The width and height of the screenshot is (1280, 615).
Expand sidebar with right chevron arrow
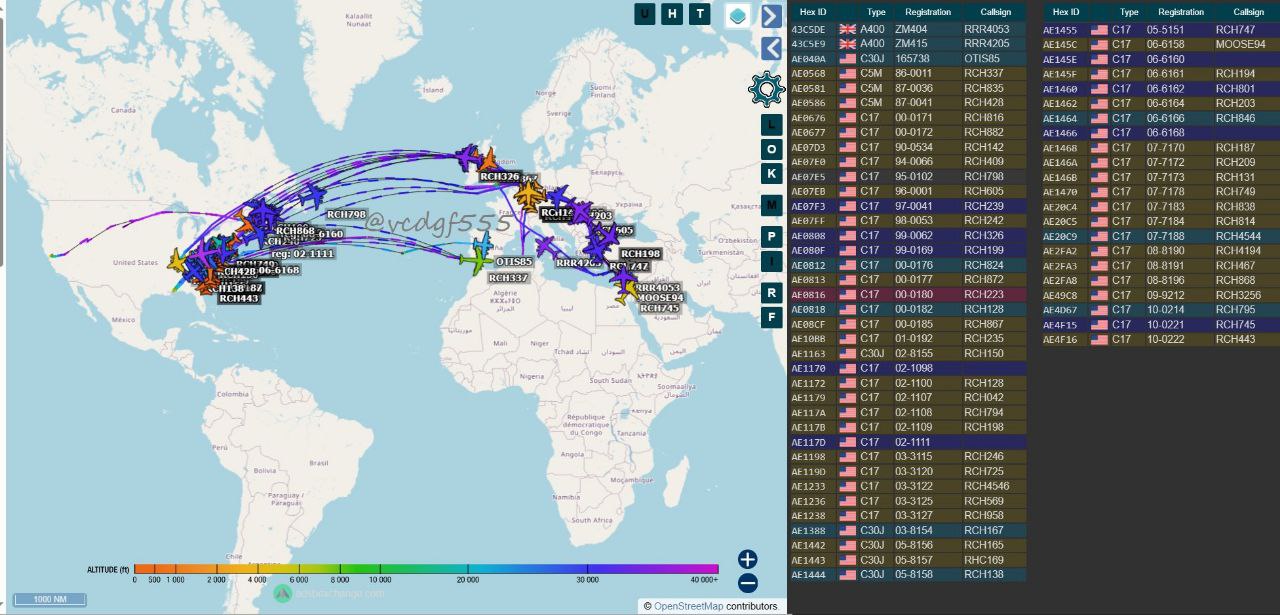point(771,16)
